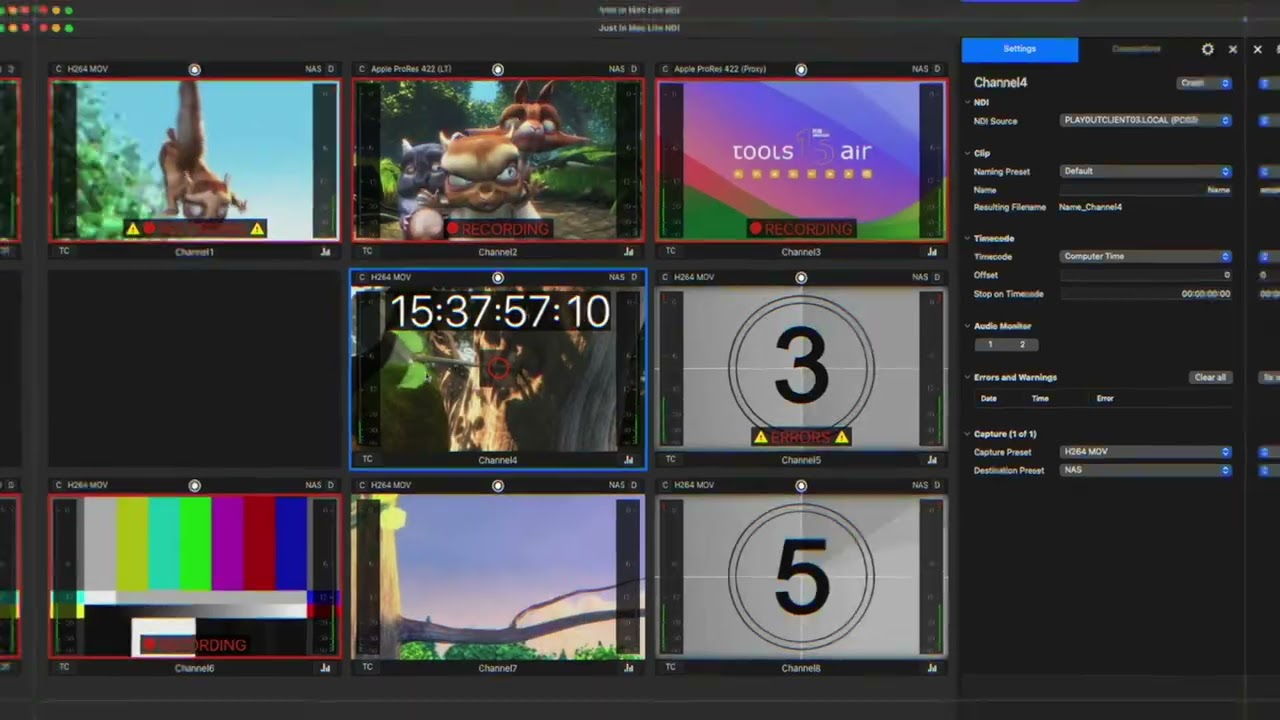Collapse the Audio Monitor section
Screen dimensions: 1280x720
(x=967, y=326)
